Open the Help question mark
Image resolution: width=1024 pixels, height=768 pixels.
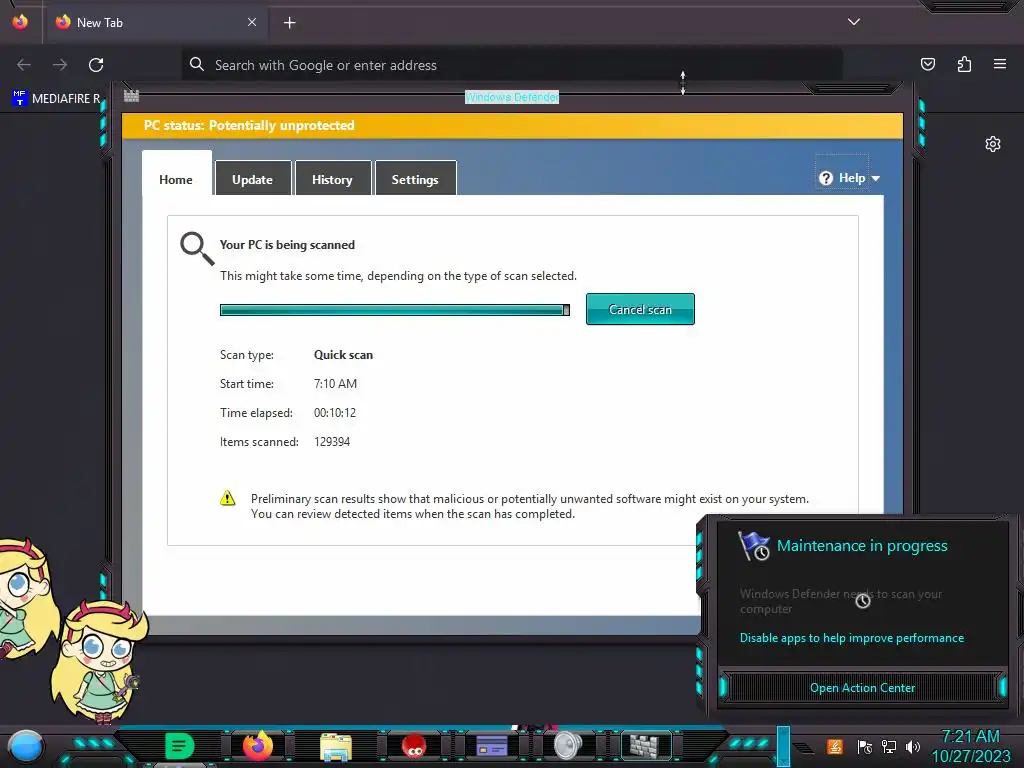coord(825,178)
